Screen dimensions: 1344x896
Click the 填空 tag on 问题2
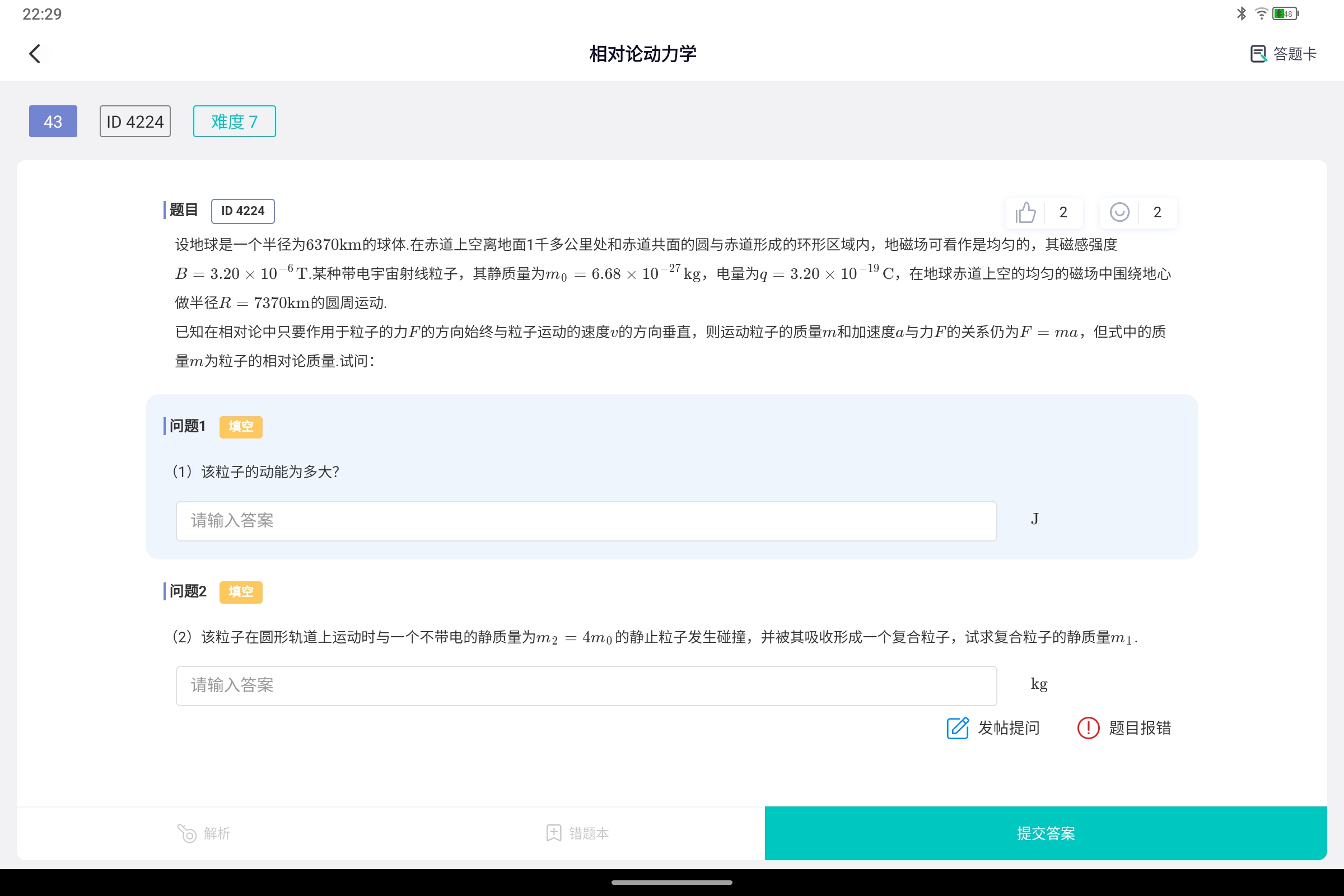[241, 592]
